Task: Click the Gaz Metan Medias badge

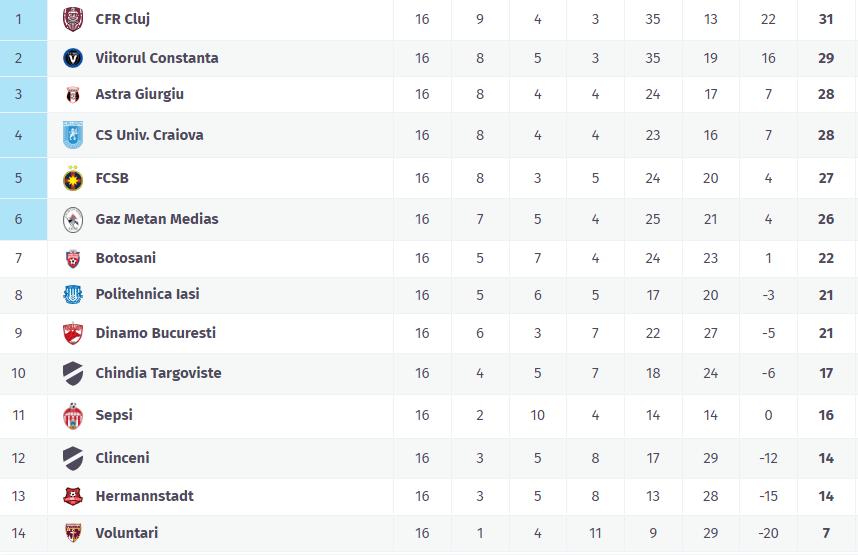Action: 73,219
